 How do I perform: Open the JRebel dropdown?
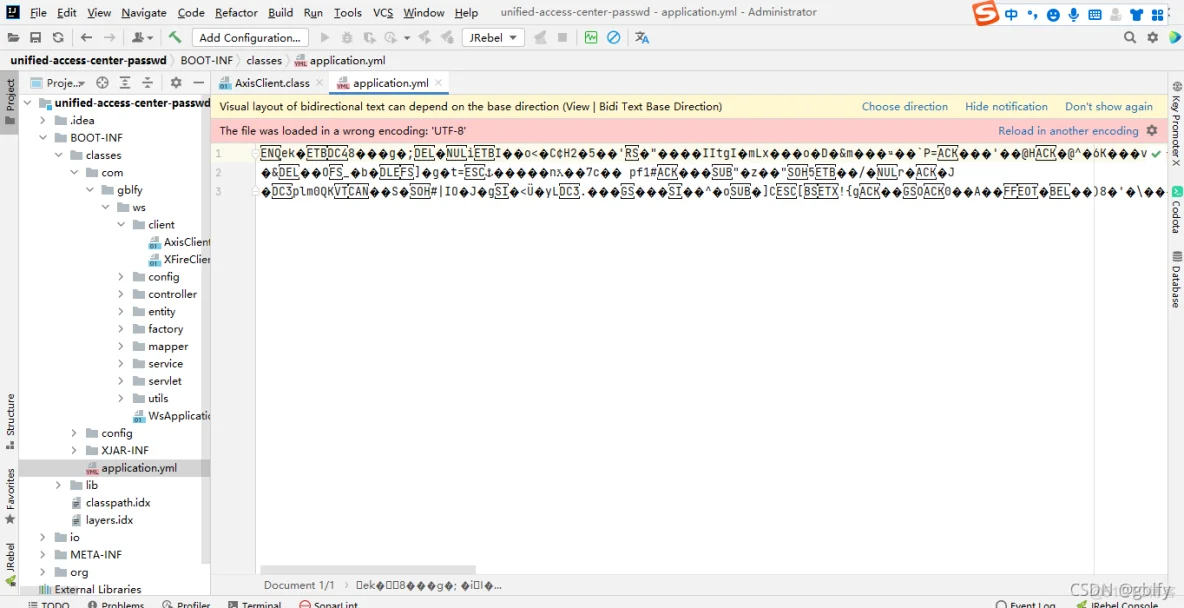pyautogui.click(x=493, y=37)
